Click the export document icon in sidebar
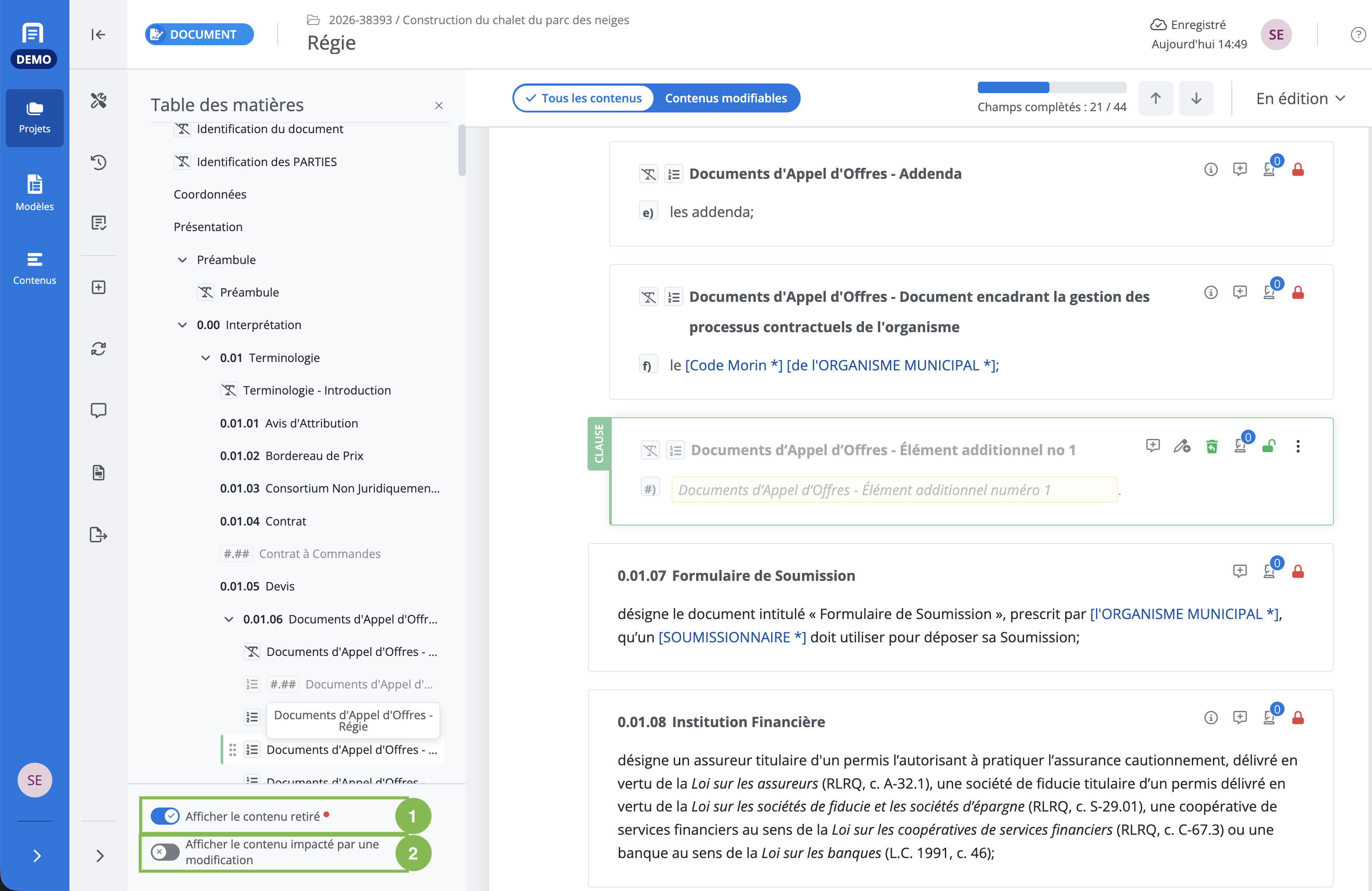Image resolution: width=1372 pixels, height=891 pixels. (98, 534)
